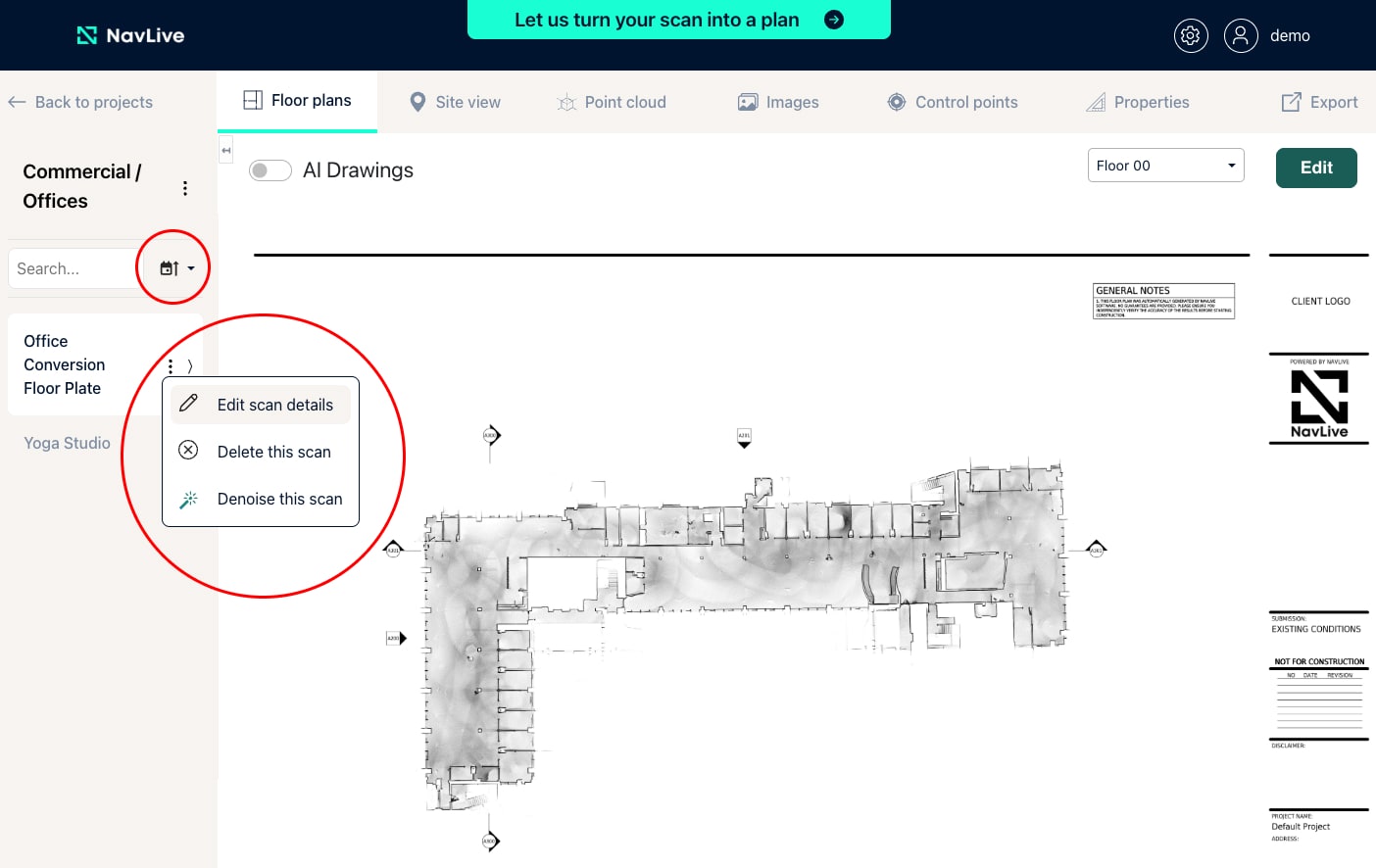This screenshot has height=868, width=1376.
Task: Click the NavLive logo
Action: tap(130, 35)
